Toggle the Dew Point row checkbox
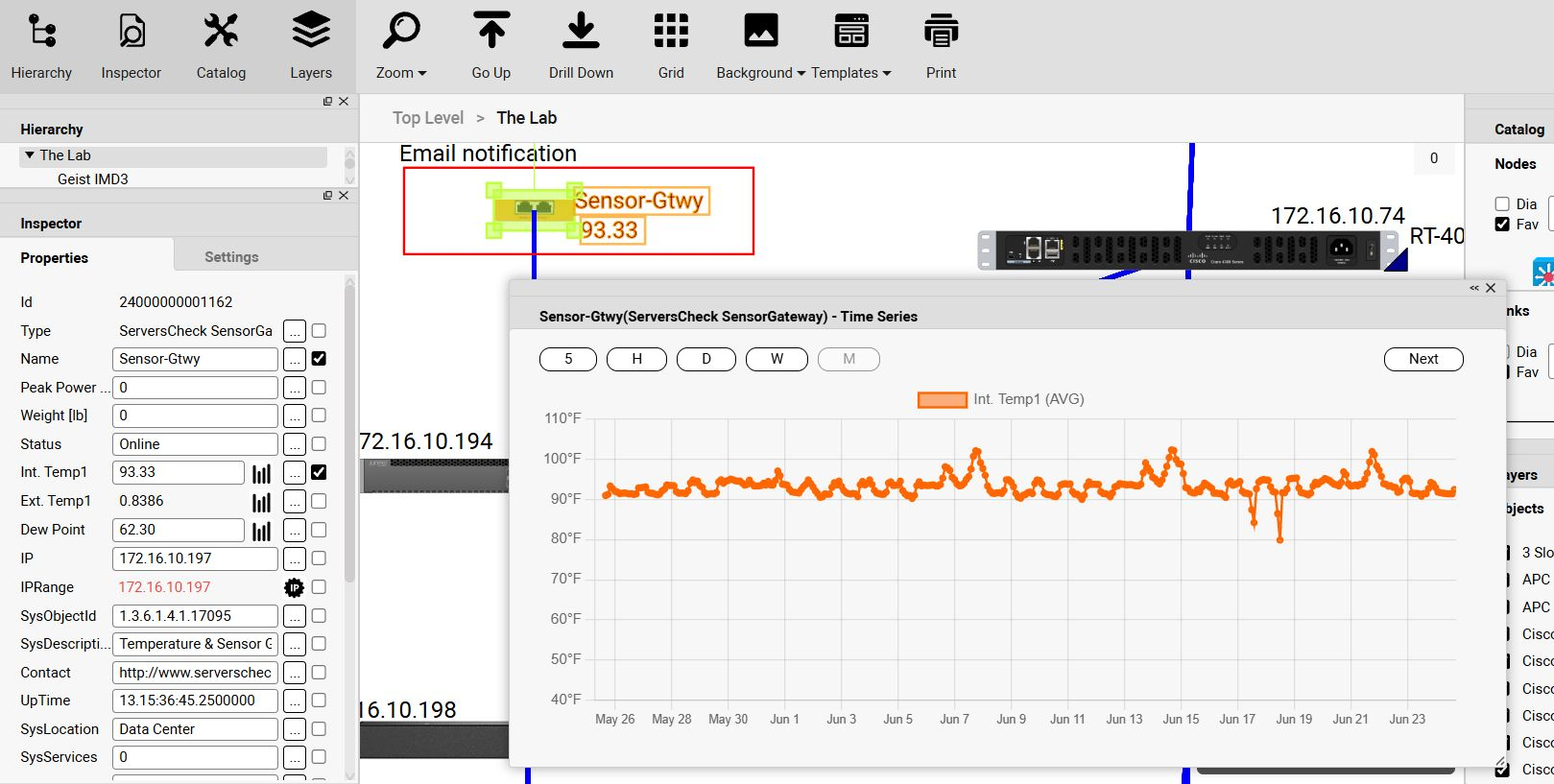The width and height of the screenshot is (1554, 784). [x=319, y=530]
